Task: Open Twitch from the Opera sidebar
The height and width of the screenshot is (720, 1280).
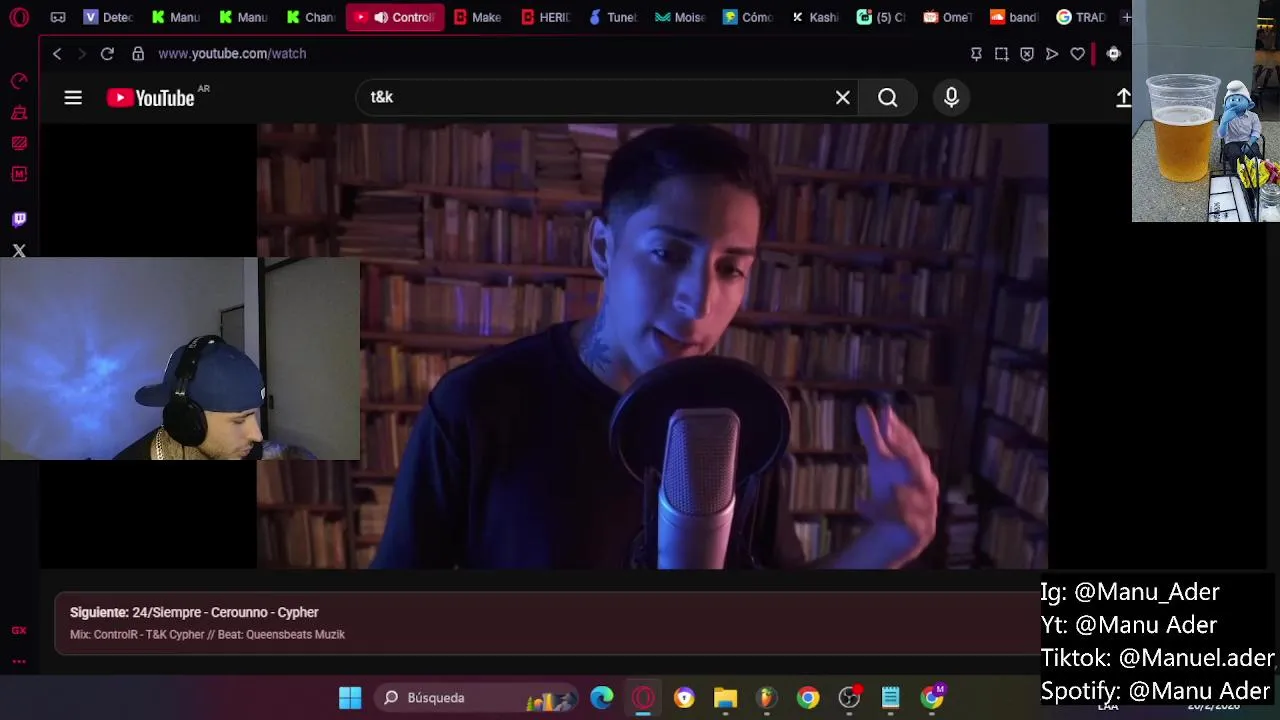Action: tap(19, 219)
